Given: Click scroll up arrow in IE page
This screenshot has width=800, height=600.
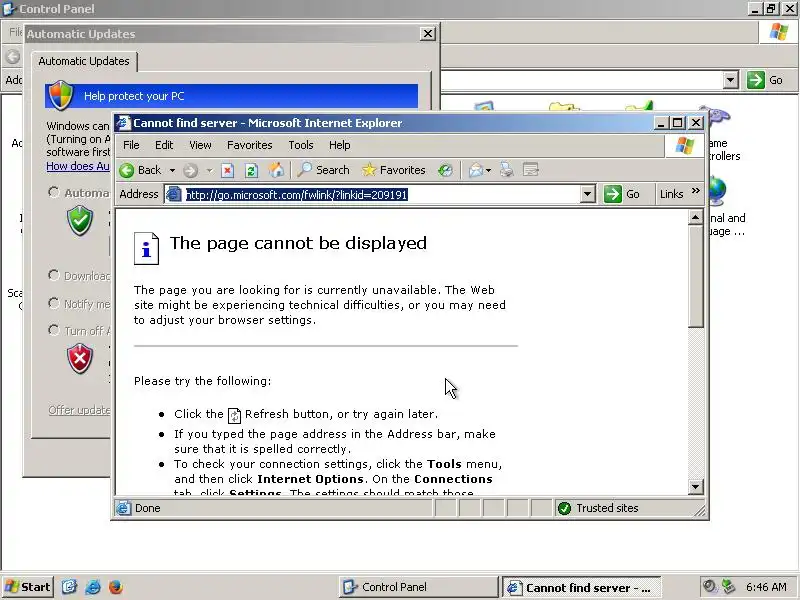Looking at the screenshot, I should tap(695, 218).
